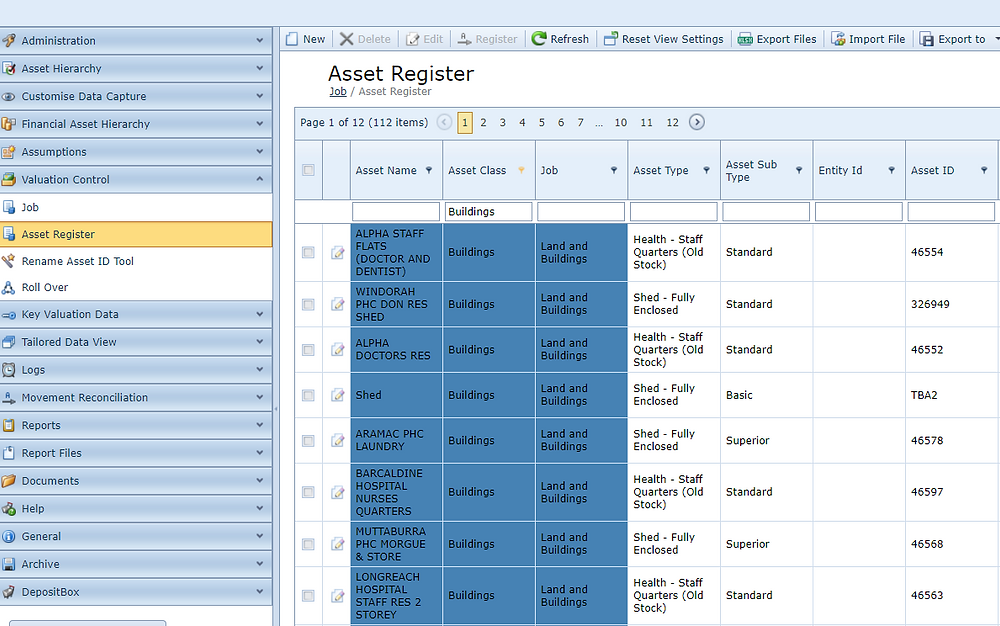
Task: Go to page 10 in pager
Action: click(x=621, y=122)
